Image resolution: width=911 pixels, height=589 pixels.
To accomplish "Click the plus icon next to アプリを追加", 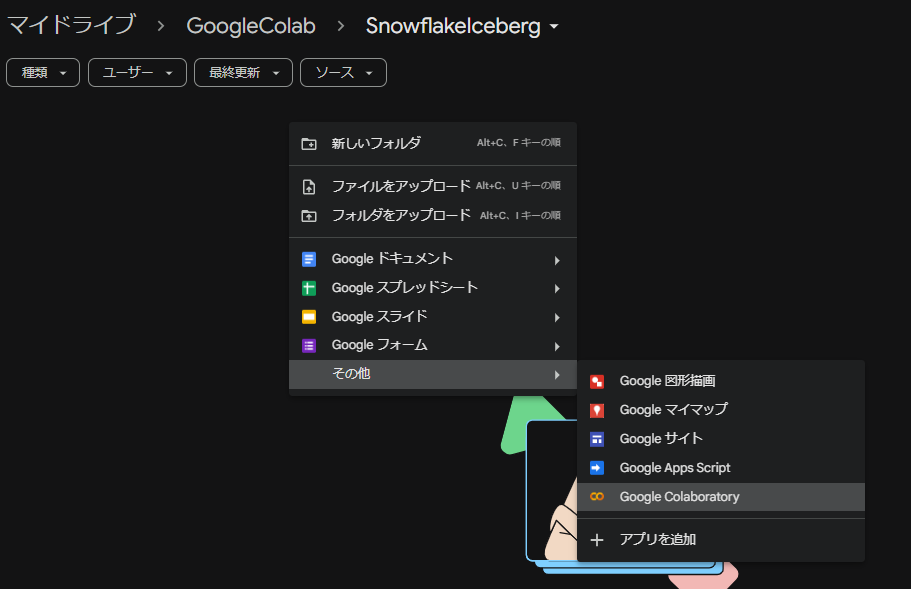I will [x=597, y=540].
